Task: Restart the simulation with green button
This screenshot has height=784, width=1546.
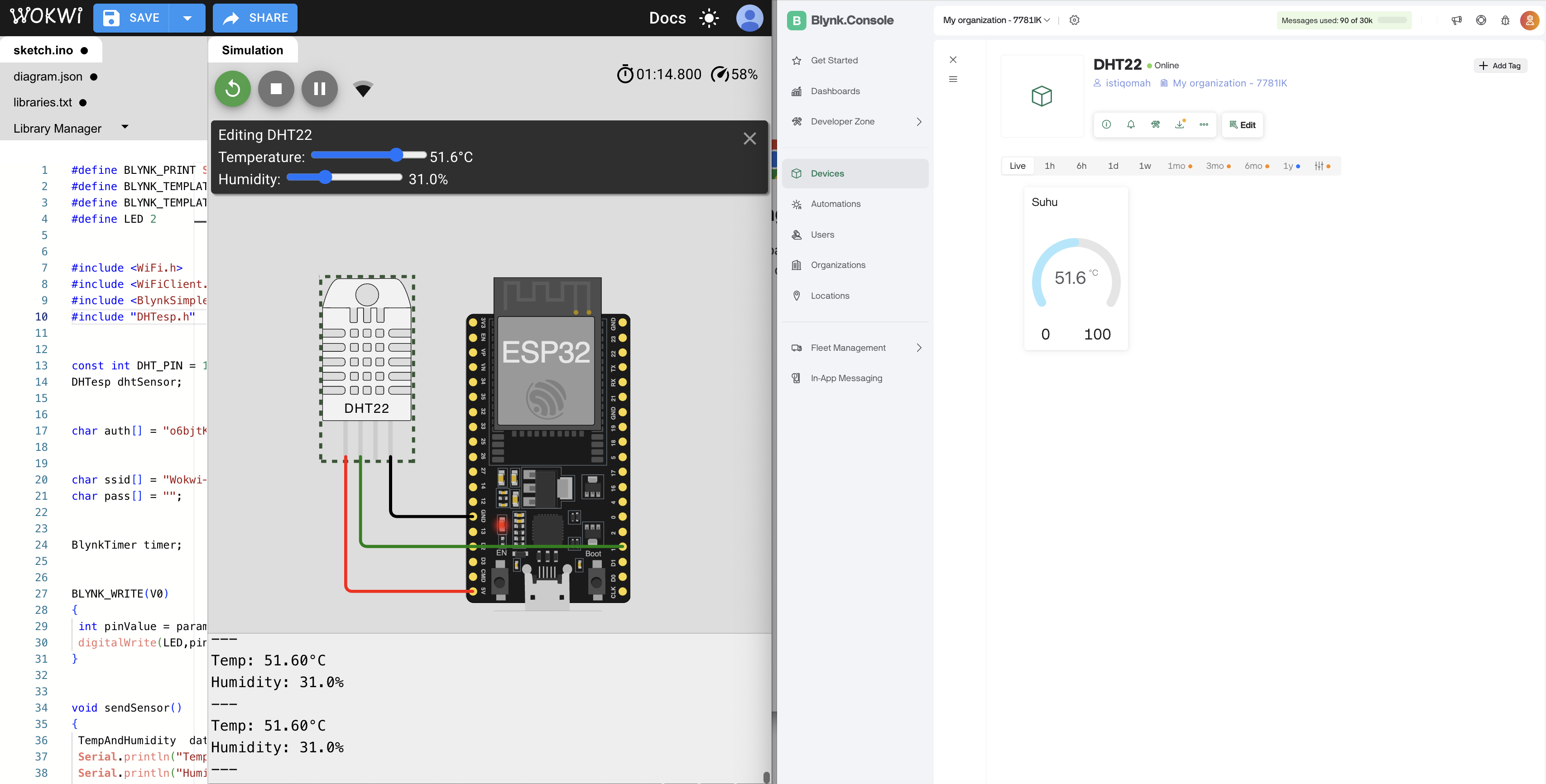Action: tap(233, 89)
